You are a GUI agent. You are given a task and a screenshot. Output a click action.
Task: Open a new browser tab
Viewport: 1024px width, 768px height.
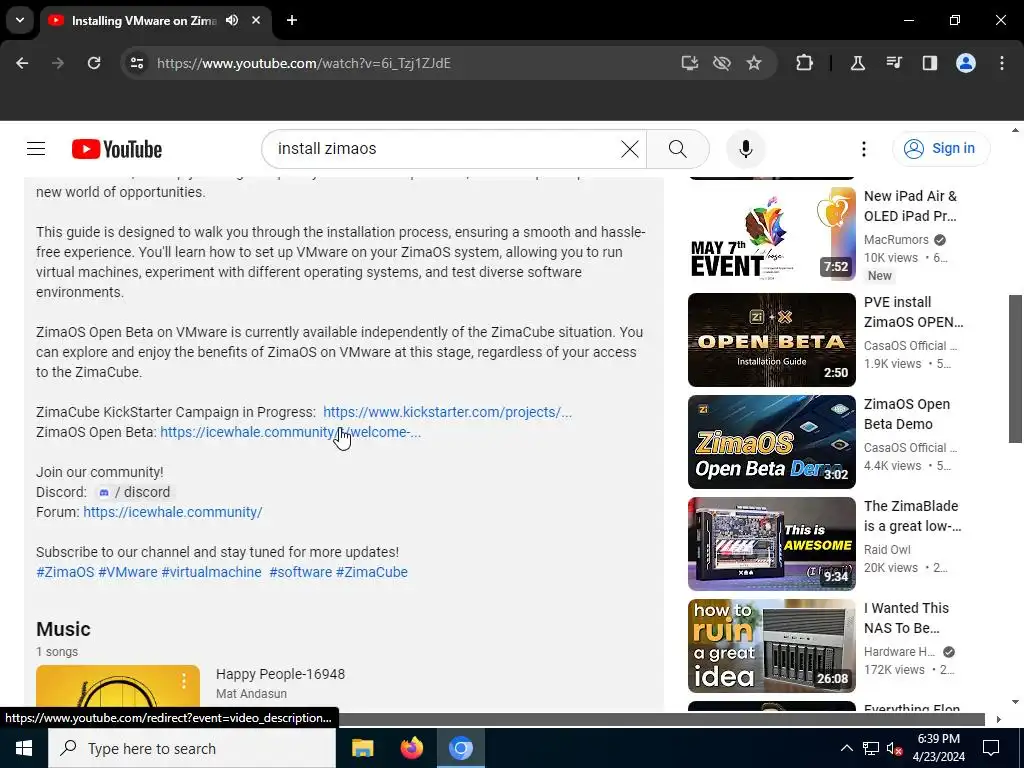click(x=292, y=20)
